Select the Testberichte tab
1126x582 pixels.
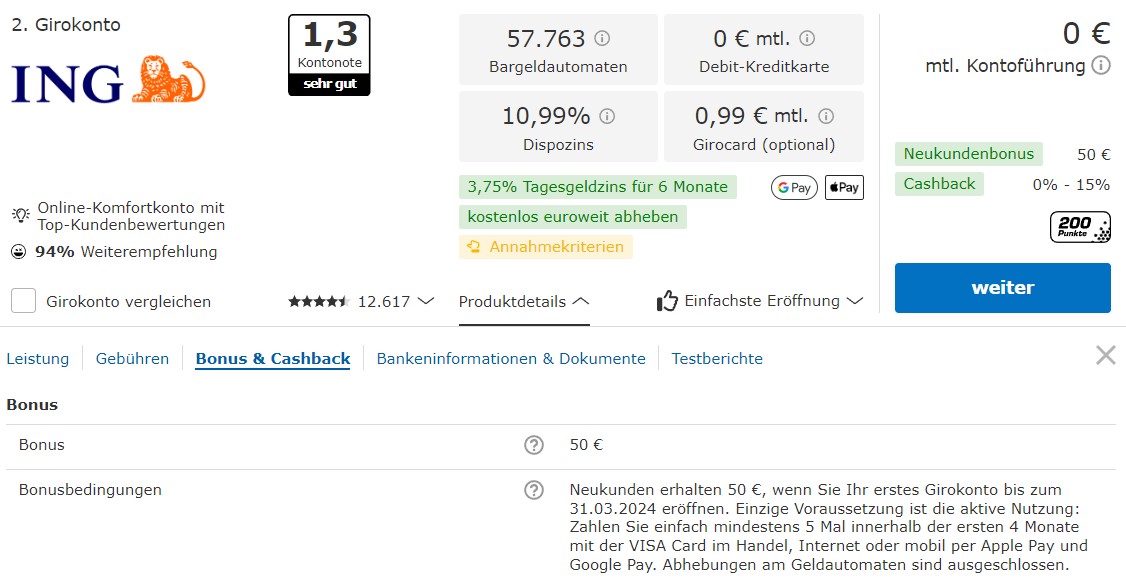click(x=717, y=359)
